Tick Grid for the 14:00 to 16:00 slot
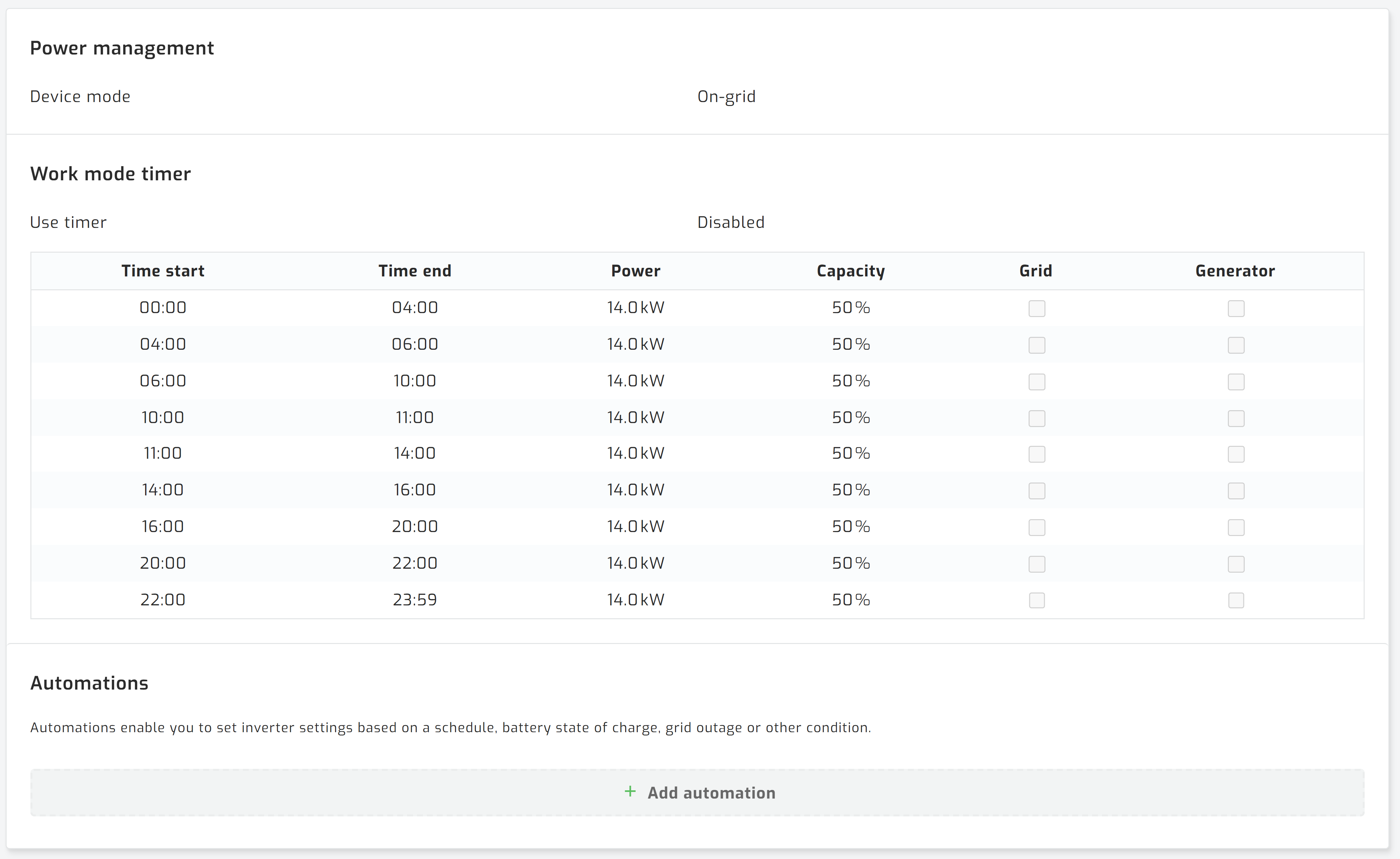This screenshot has width=1400, height=859. tap(1037, 491)
